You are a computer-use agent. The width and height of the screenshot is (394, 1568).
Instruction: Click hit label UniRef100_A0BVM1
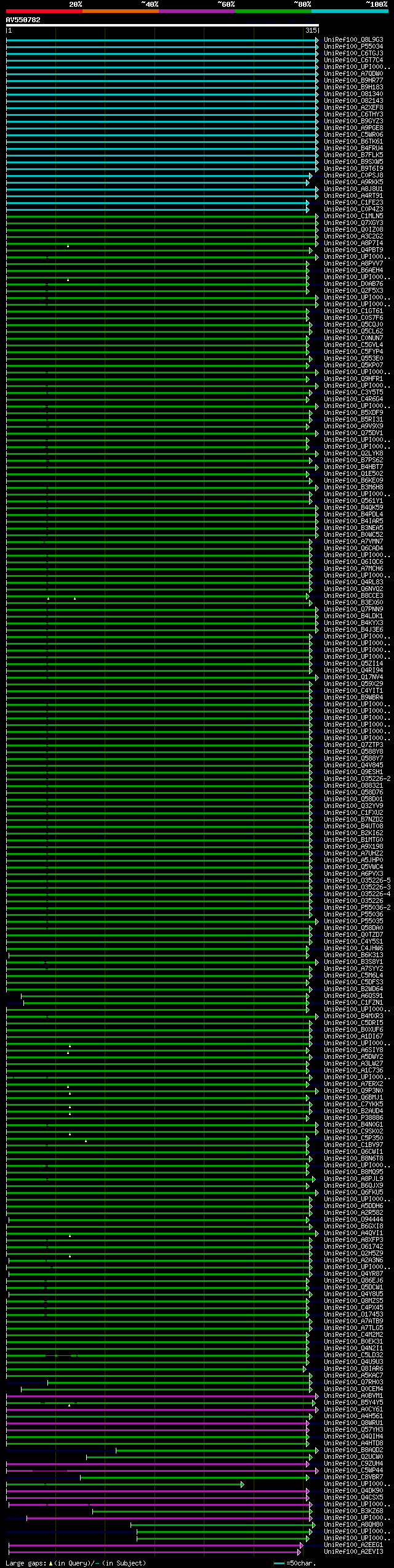[353, 1396]
